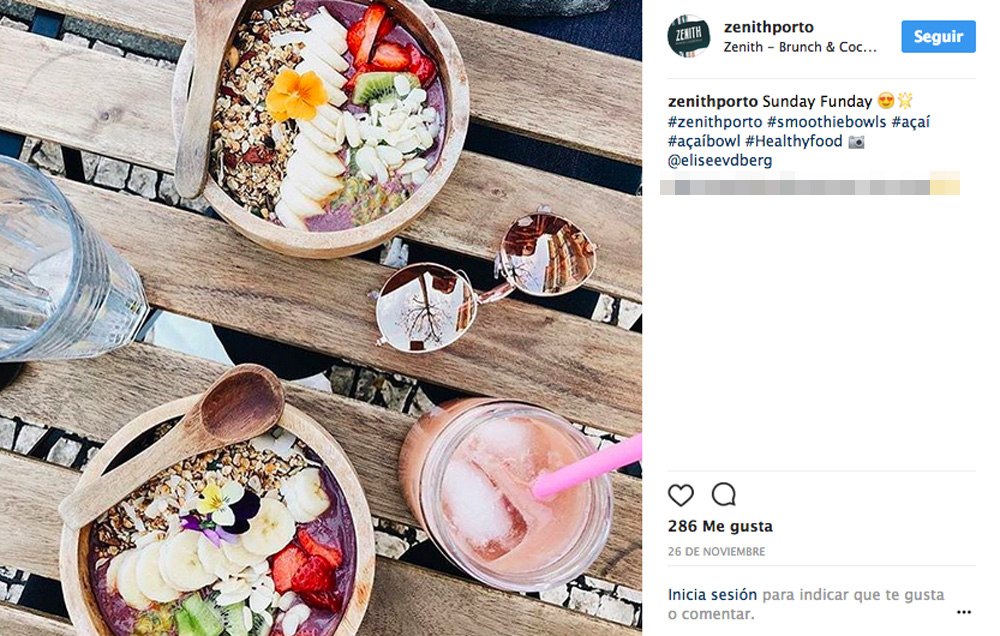Open the #Healthyfood hashtag
The image size is (1000, 636).
click(794, 141)
